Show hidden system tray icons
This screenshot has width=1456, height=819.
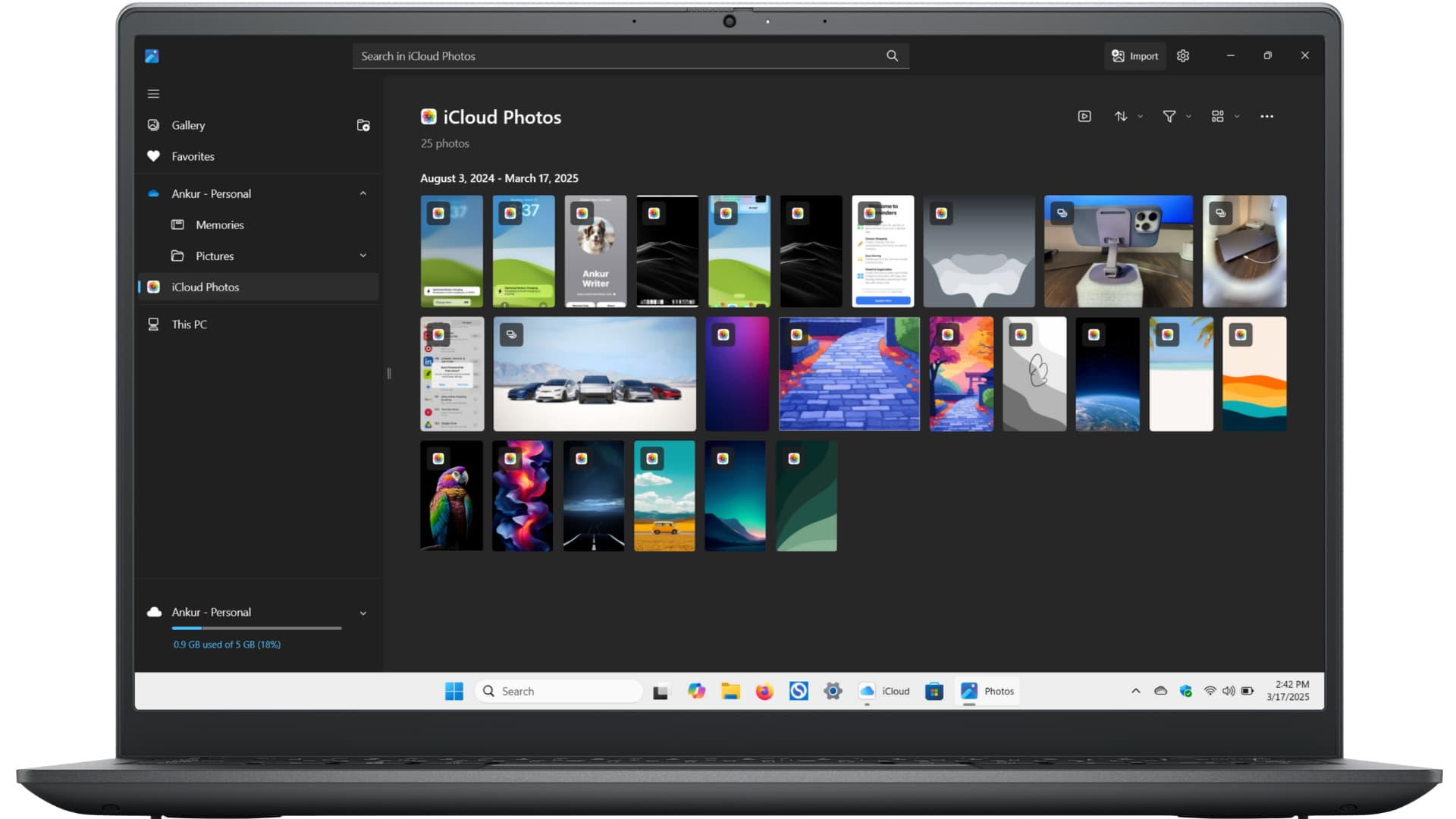coord(1135,692)
